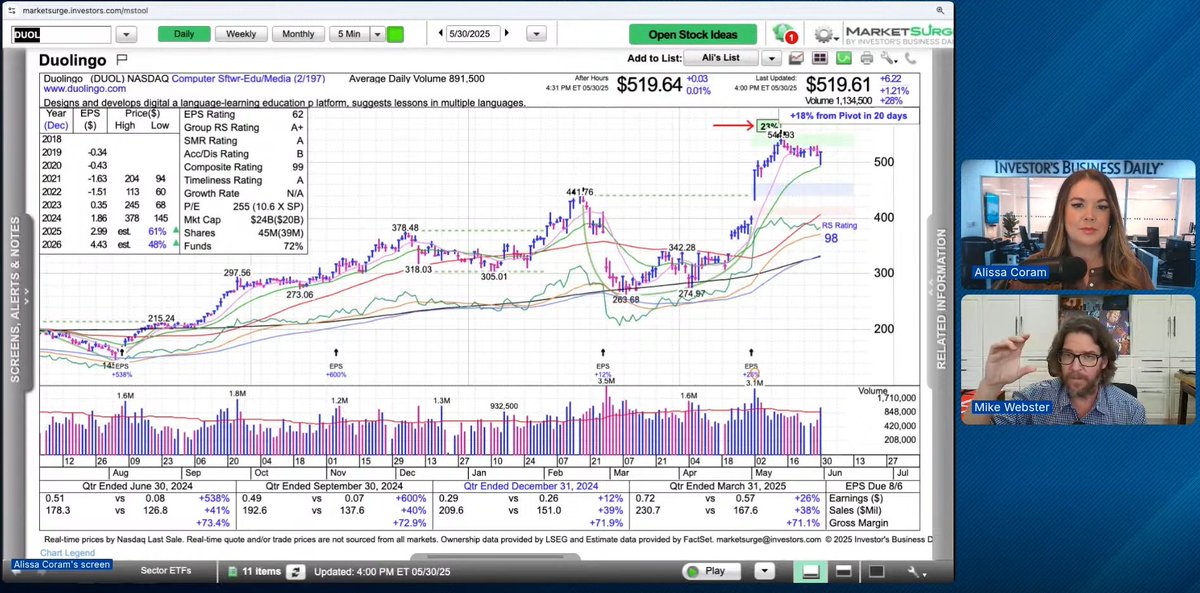Click the chart view icon in toolbar
This screenshot has height=593, width=1200.
click(x=797, y=59)
